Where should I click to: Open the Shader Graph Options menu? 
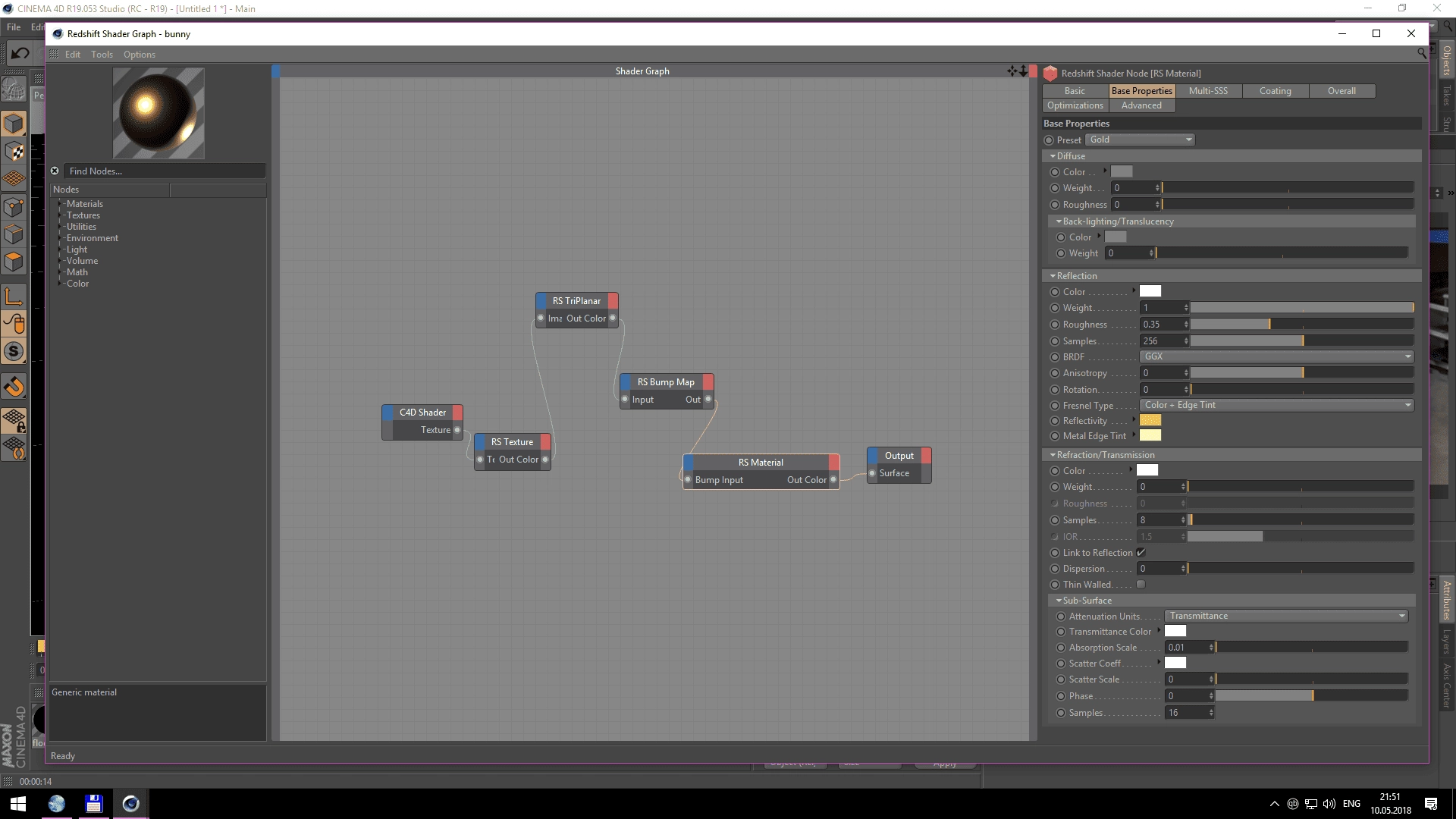point(140,55)
